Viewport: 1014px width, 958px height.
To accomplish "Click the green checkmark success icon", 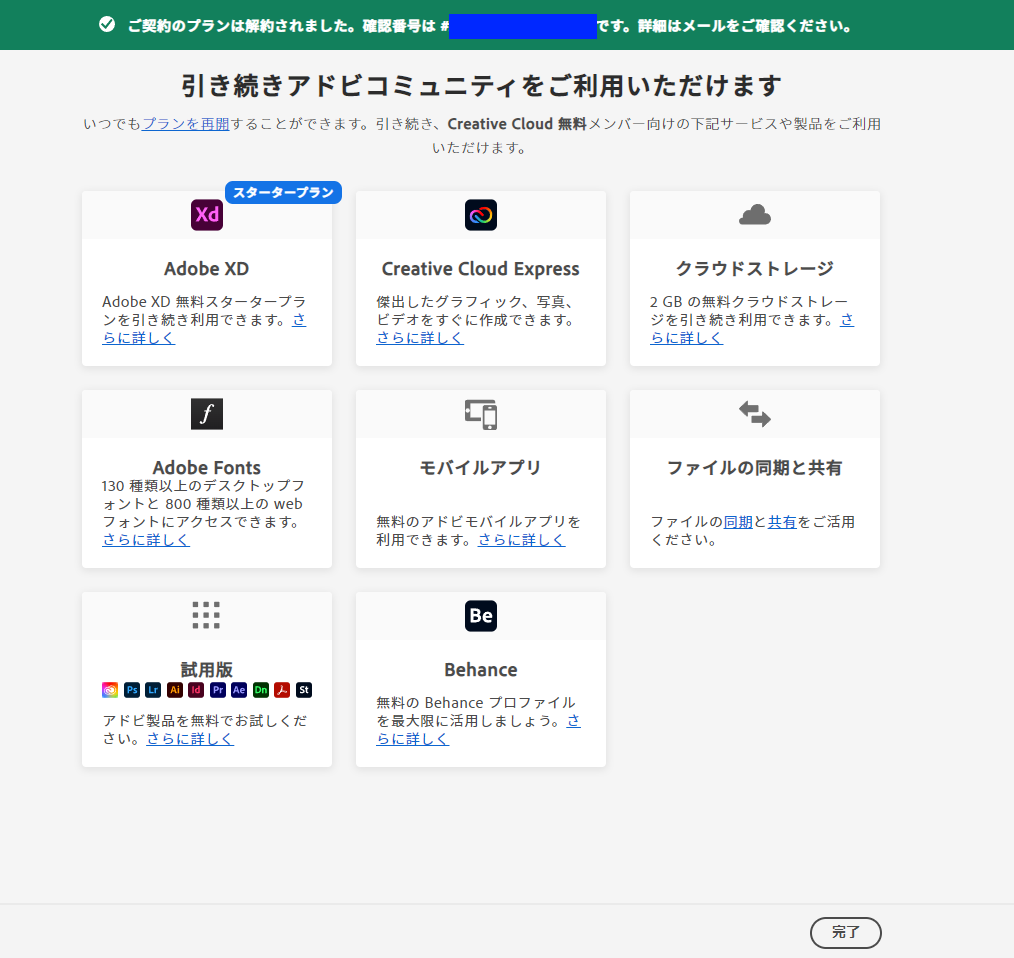I will [x=107, y=25].
